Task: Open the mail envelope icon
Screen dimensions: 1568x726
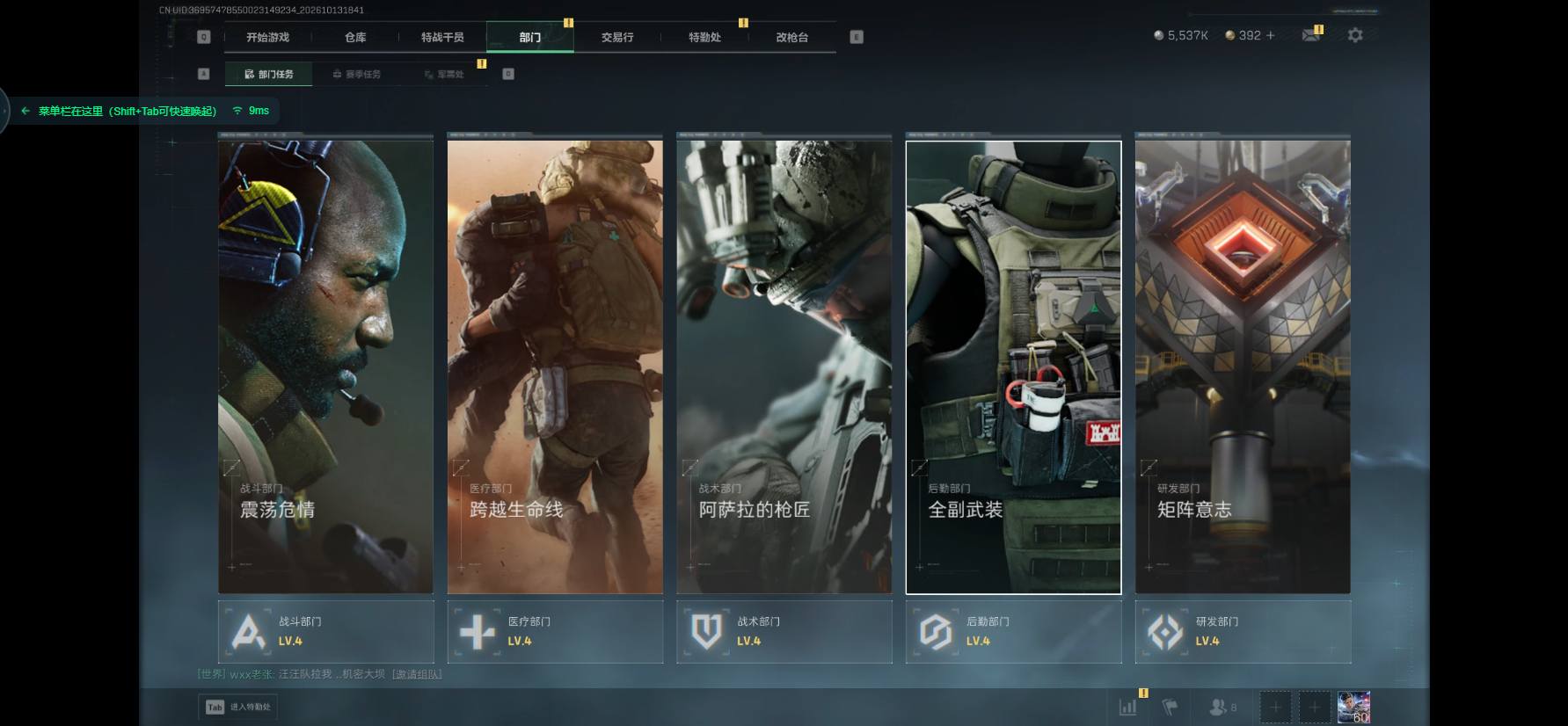Action: click(x=1310, y=35)
